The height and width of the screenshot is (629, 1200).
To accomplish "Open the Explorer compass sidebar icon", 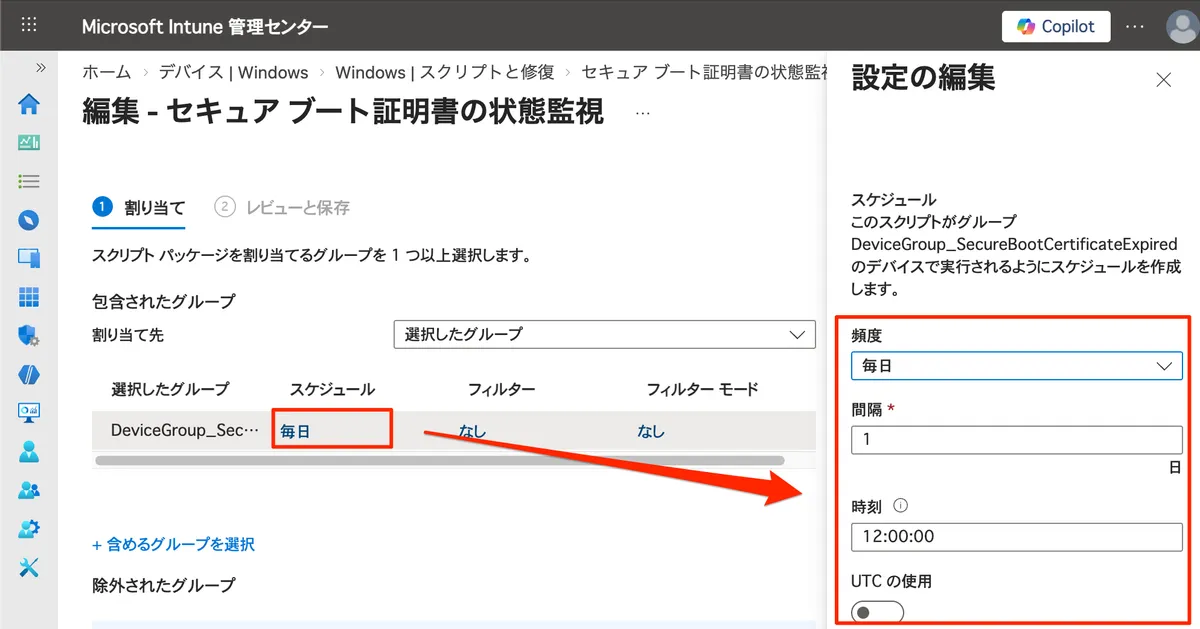I will click(29, 220).
